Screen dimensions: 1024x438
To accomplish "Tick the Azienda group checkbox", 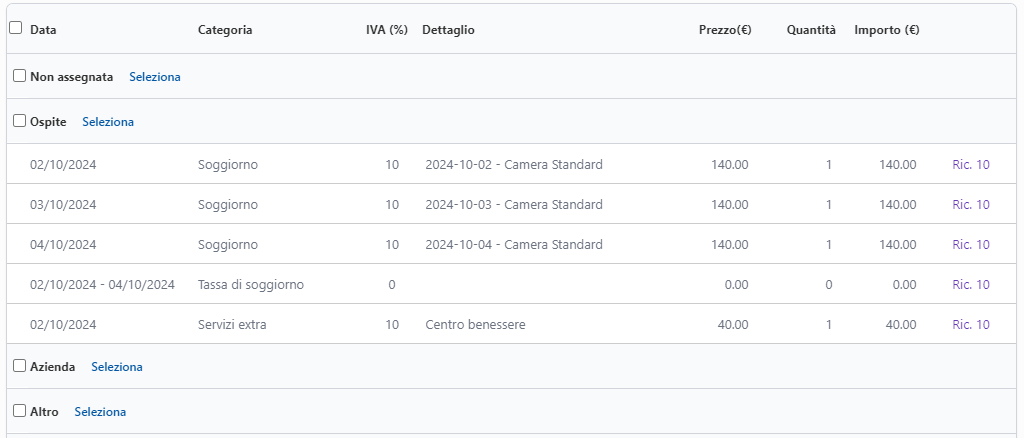I will click(19, 366).
